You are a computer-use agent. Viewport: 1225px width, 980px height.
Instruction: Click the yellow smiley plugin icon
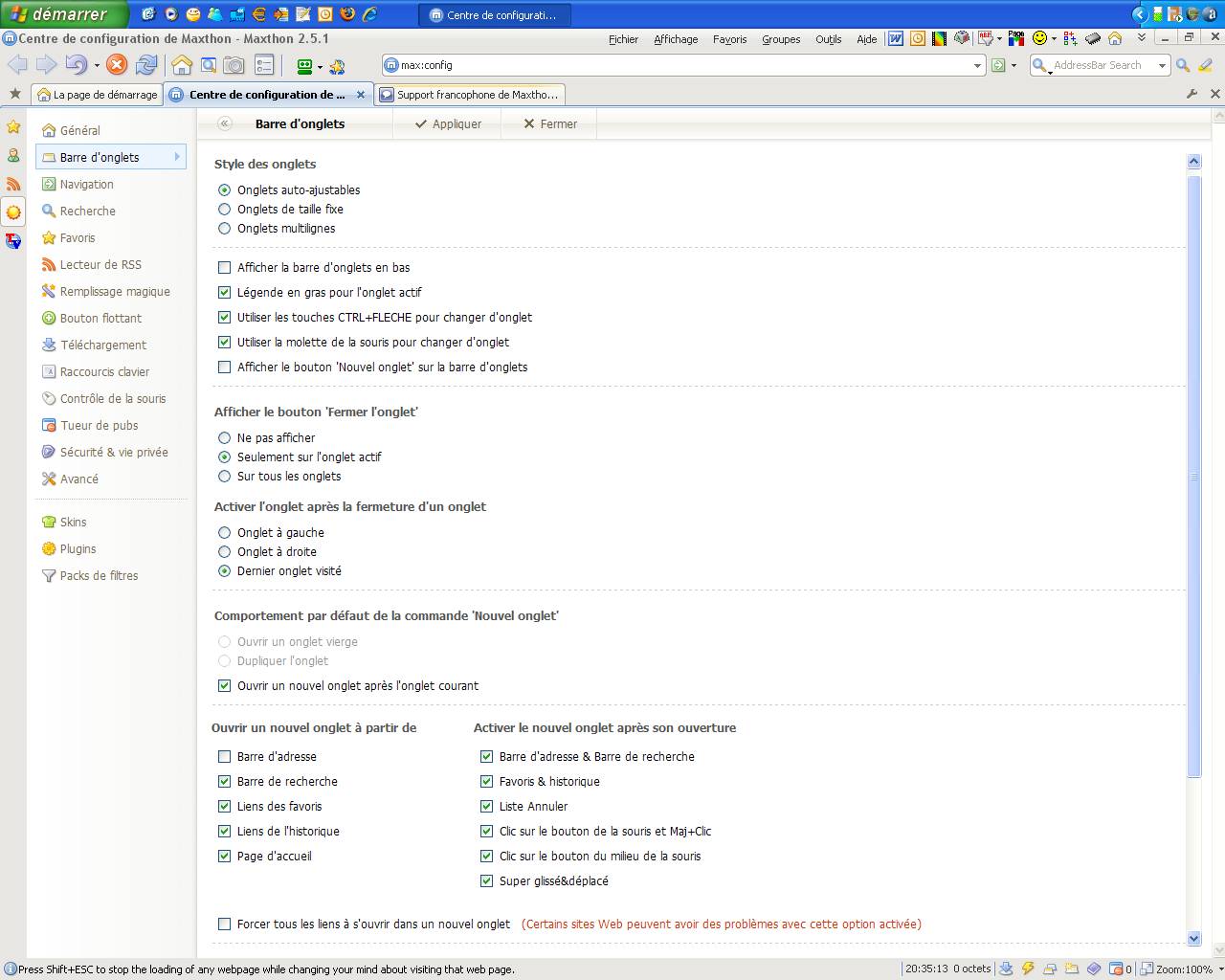[1039, 39]
